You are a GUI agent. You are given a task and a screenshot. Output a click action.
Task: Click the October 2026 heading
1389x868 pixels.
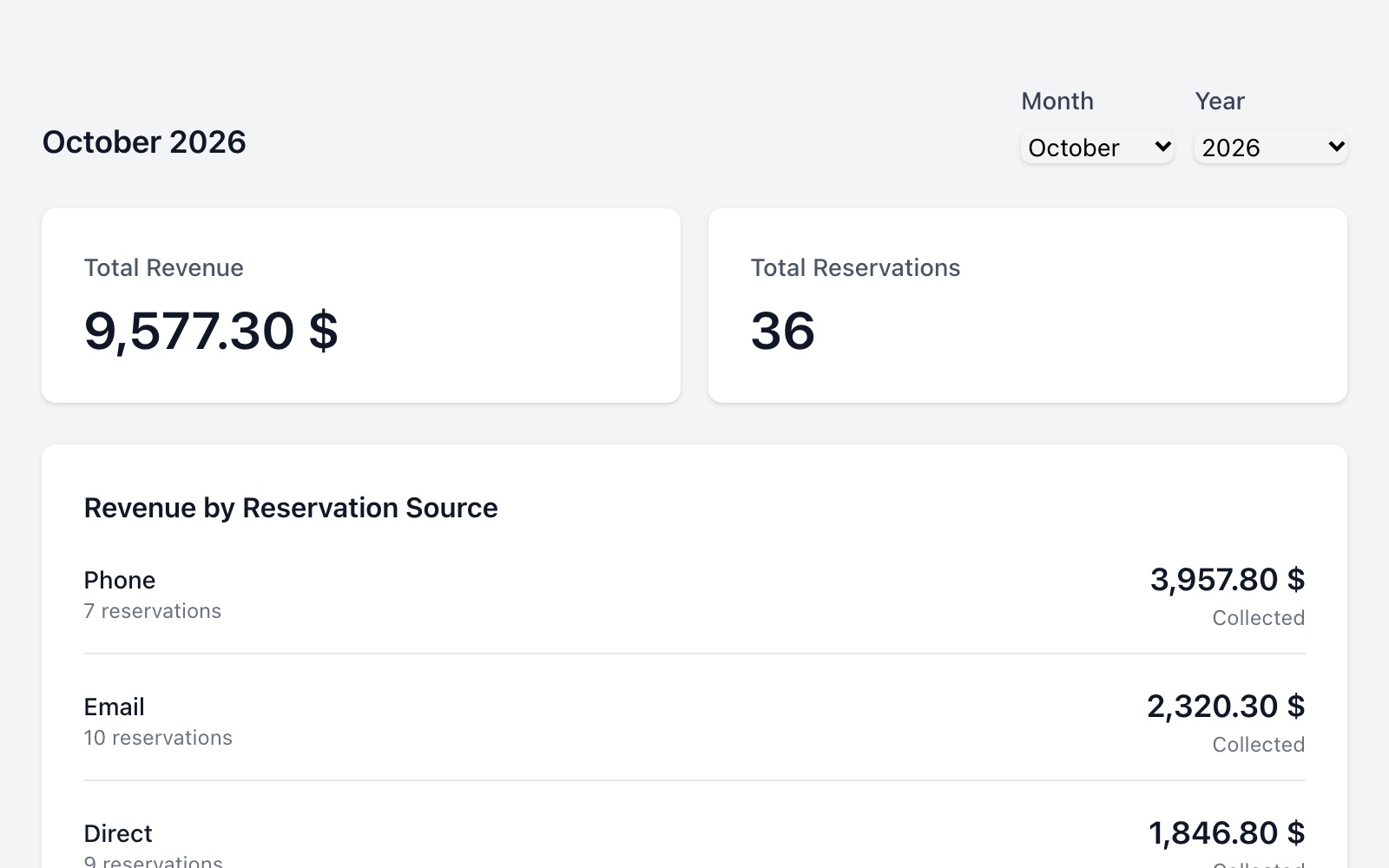(144, 142)
